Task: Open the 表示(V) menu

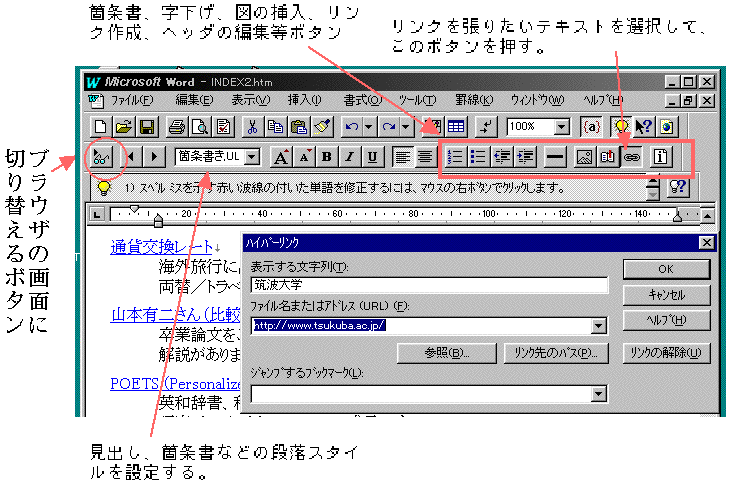Action: pos(251,100)
